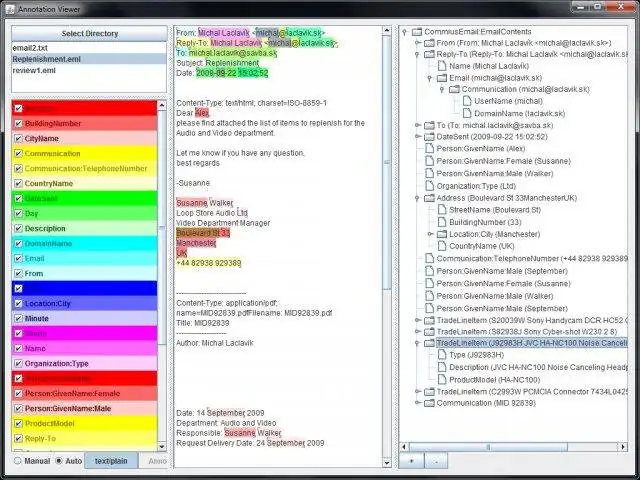Expand the DateSent tree node
This screenshot has height=480, width=640.
pyautogui.click(x=418, y=137)
